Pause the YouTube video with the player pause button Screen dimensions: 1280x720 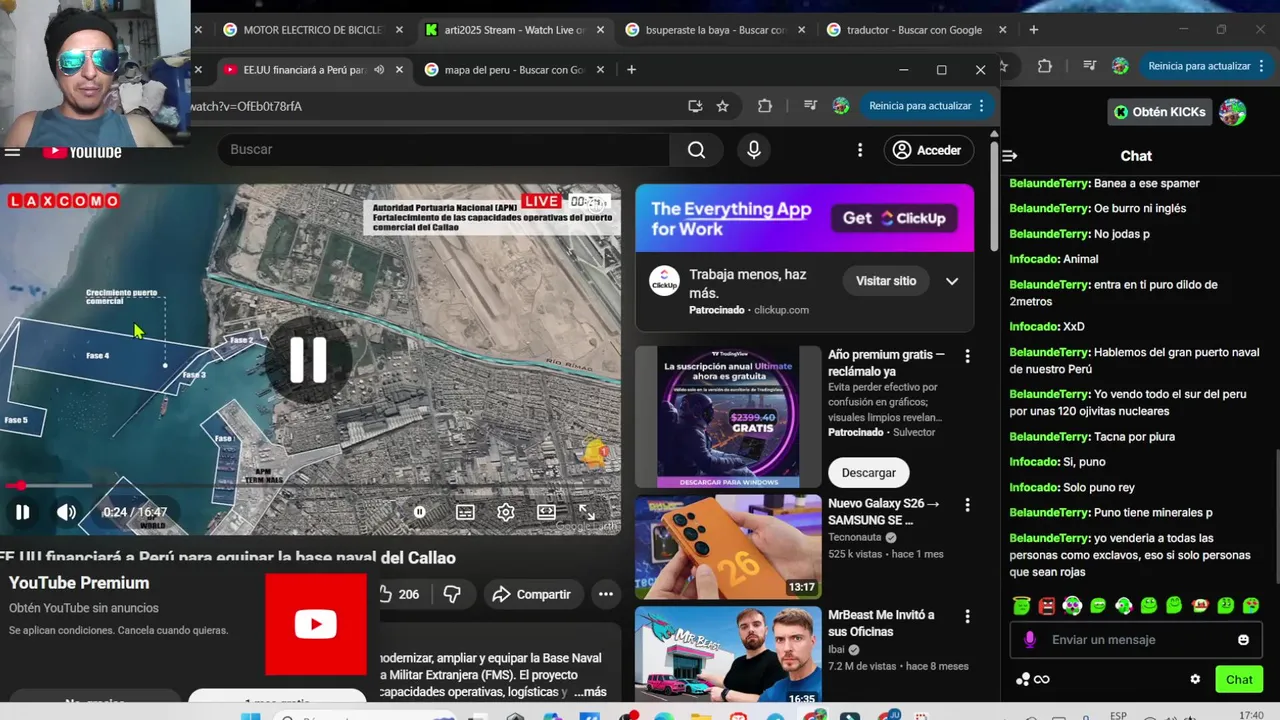(x=22, y=512)
